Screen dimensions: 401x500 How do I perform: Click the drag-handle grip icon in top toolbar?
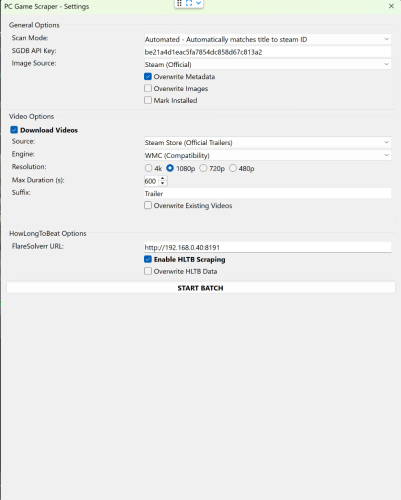pyautogui.click(x=179, y=3)
